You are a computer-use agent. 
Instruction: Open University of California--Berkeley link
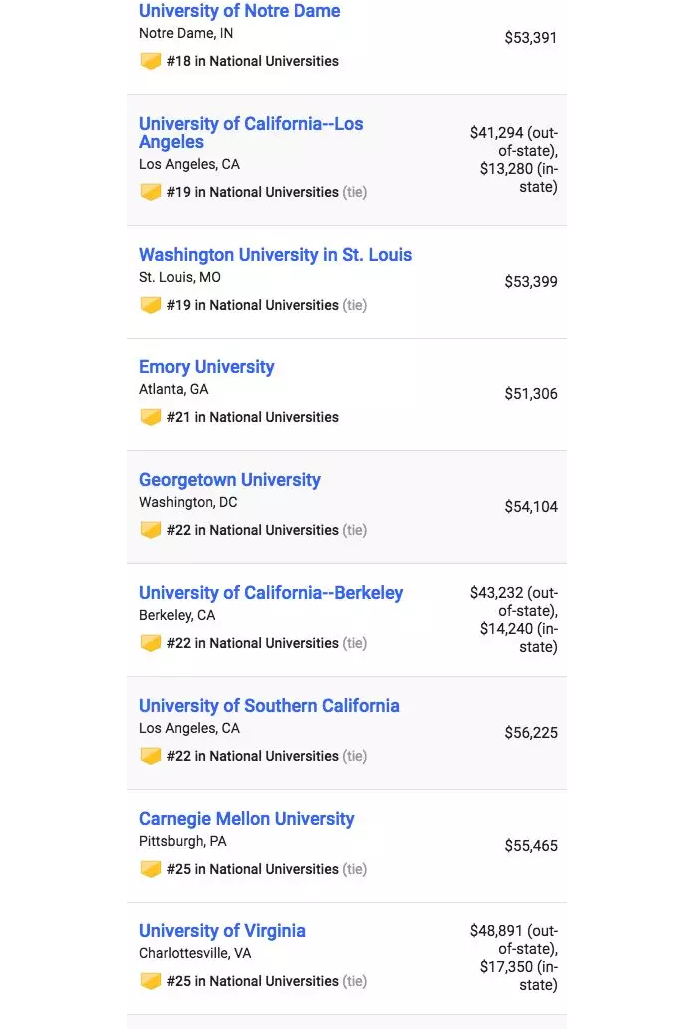pyautogui.click(x=271, y=593)
